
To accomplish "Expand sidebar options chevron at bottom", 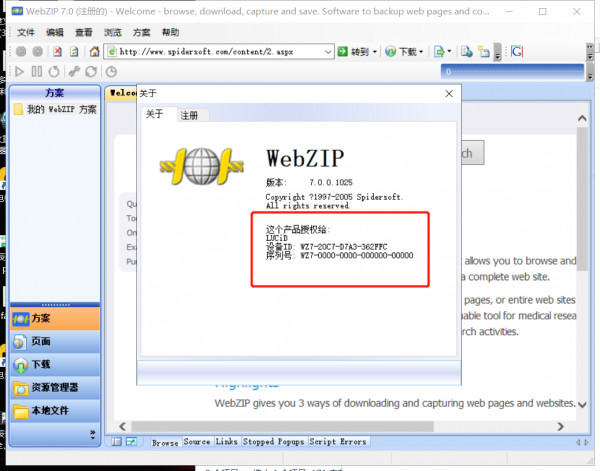I will [93, 434].
